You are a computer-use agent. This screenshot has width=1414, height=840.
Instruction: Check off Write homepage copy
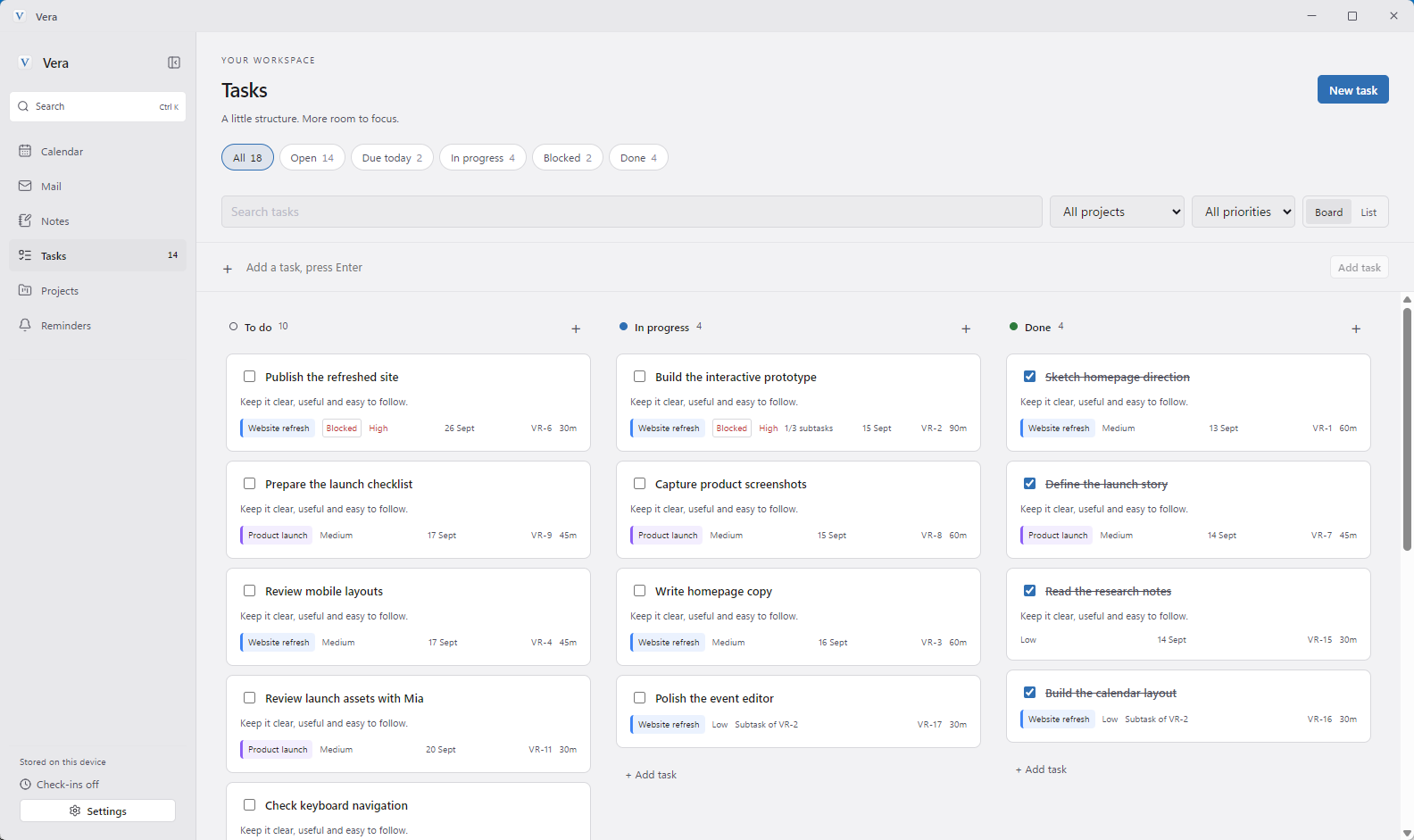[x=640, y=591]
